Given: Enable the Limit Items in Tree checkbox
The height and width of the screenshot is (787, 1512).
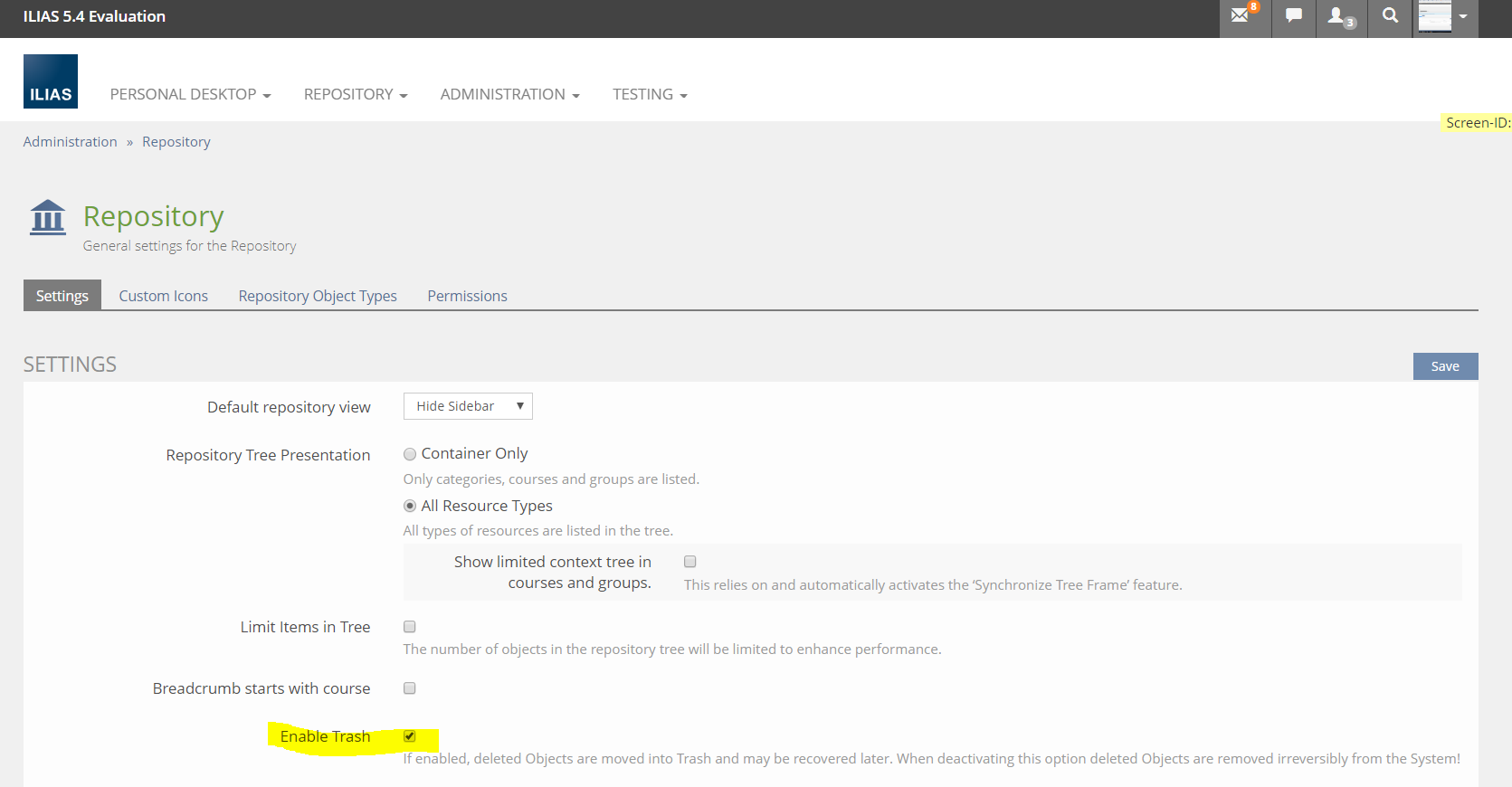Looking at the screenshot, I should pyautogui.click(x=410, y=627).
